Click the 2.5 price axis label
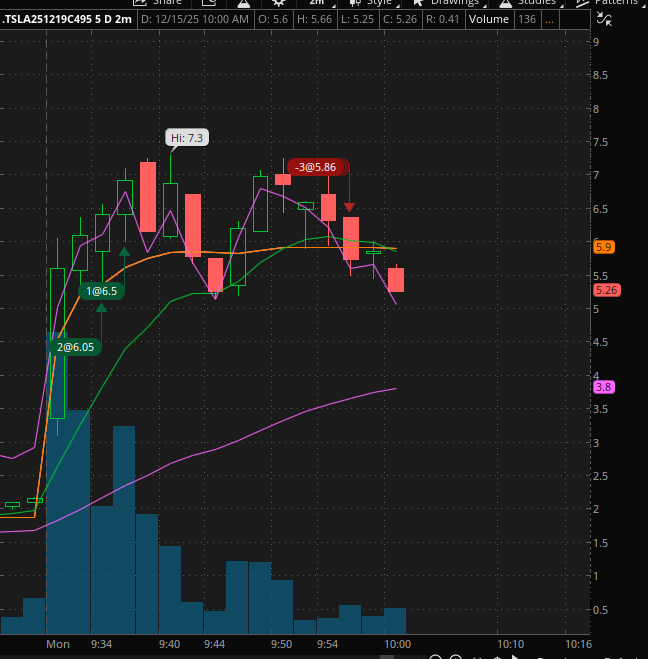Viewport: 648px width, 659px height. tap(601, 476)
